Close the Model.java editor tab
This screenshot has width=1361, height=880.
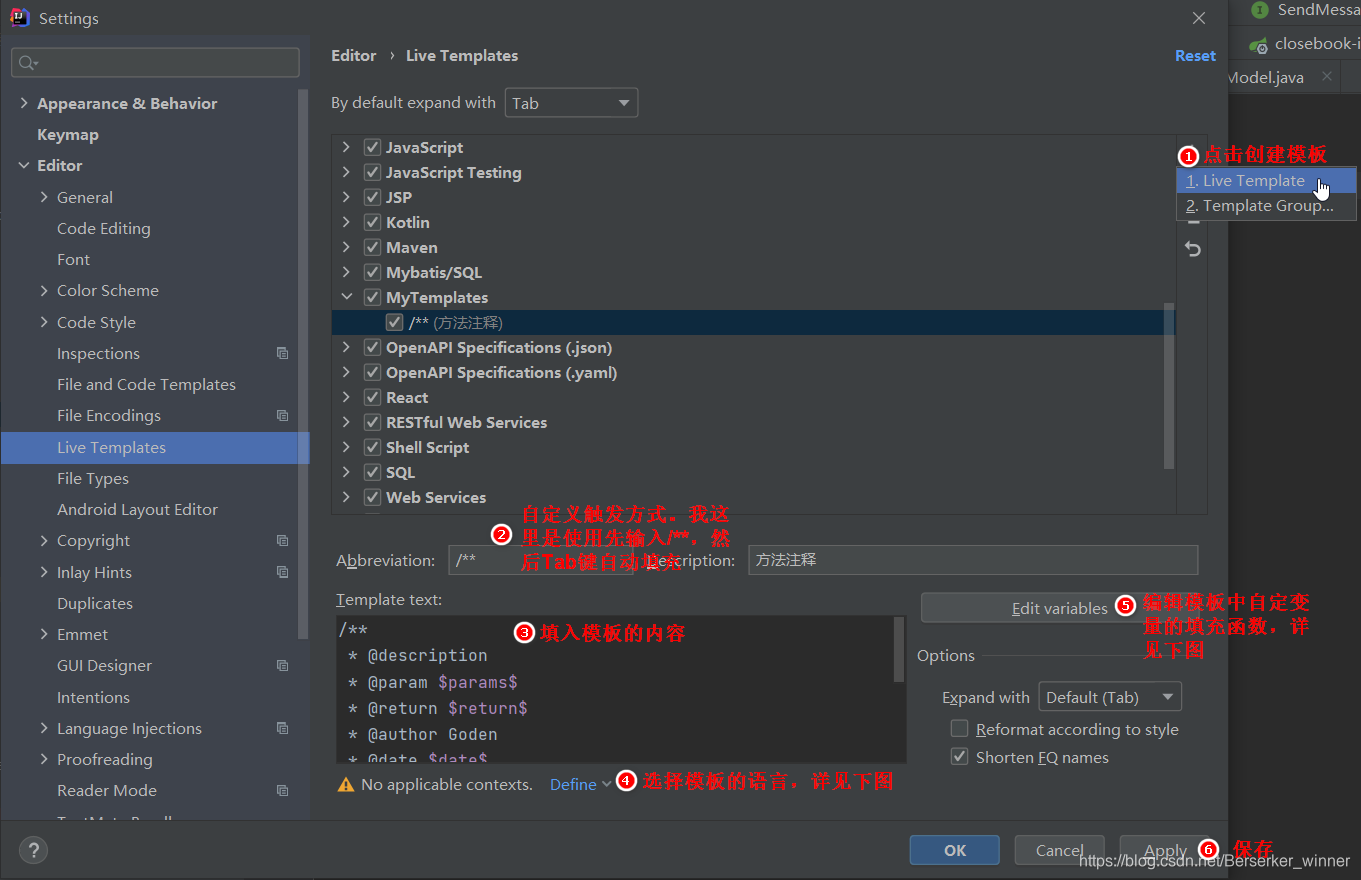pyautogui.click(x=1327, y=76)
